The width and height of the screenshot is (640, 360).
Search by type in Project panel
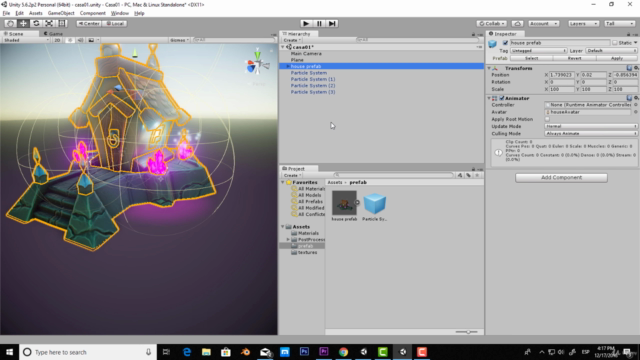click(x=460, y=175)
